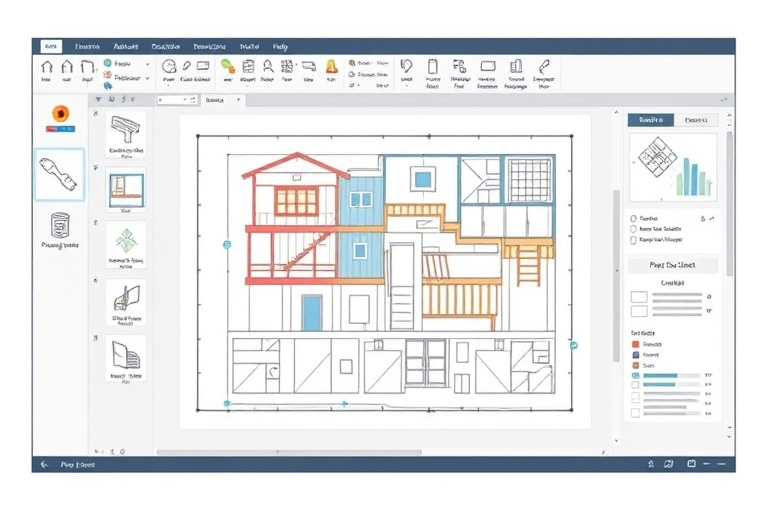
Task: Tick the lower empty box under the panel heading
Action: [639, 311]
